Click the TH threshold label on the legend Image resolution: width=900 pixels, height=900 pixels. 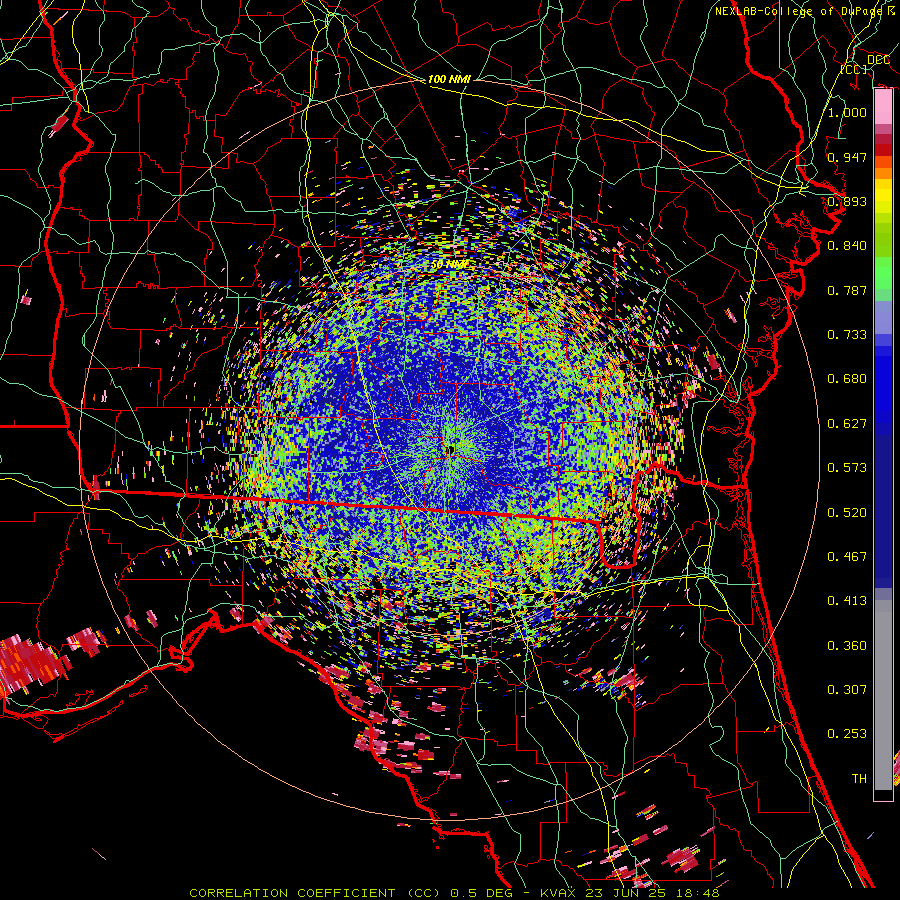coord(859,778)
